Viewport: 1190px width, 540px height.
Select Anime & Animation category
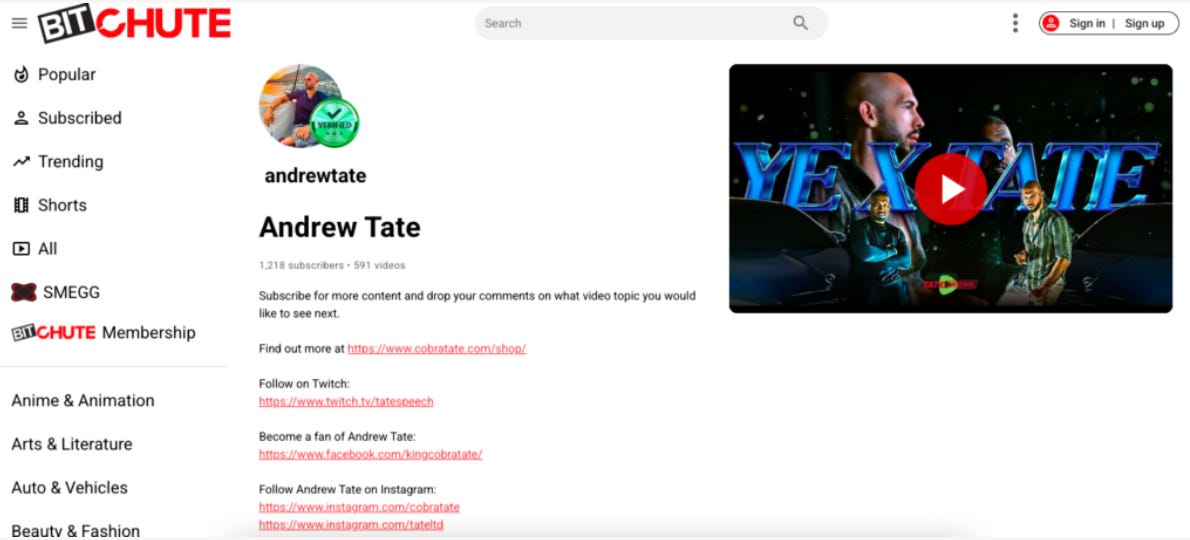pyautogui.click(x=83, y=400)
